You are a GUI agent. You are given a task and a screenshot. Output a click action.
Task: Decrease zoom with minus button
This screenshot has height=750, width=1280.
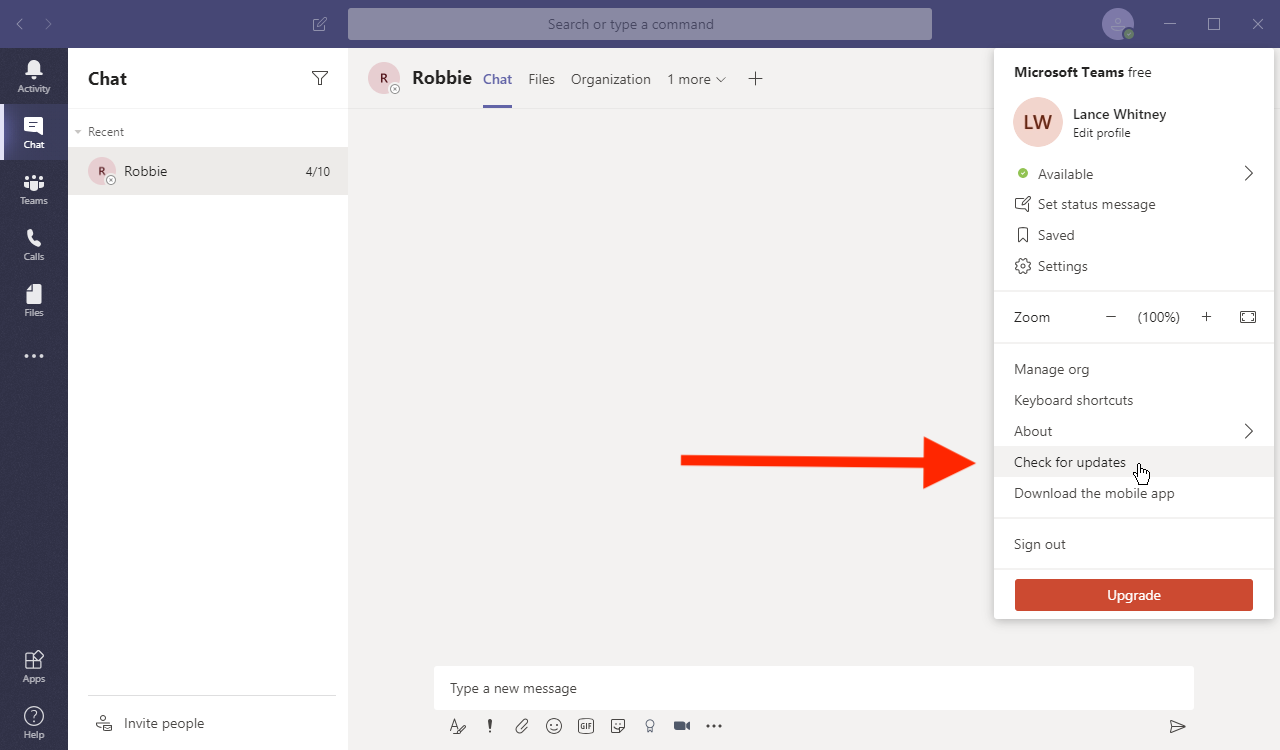coord(1110,317)
